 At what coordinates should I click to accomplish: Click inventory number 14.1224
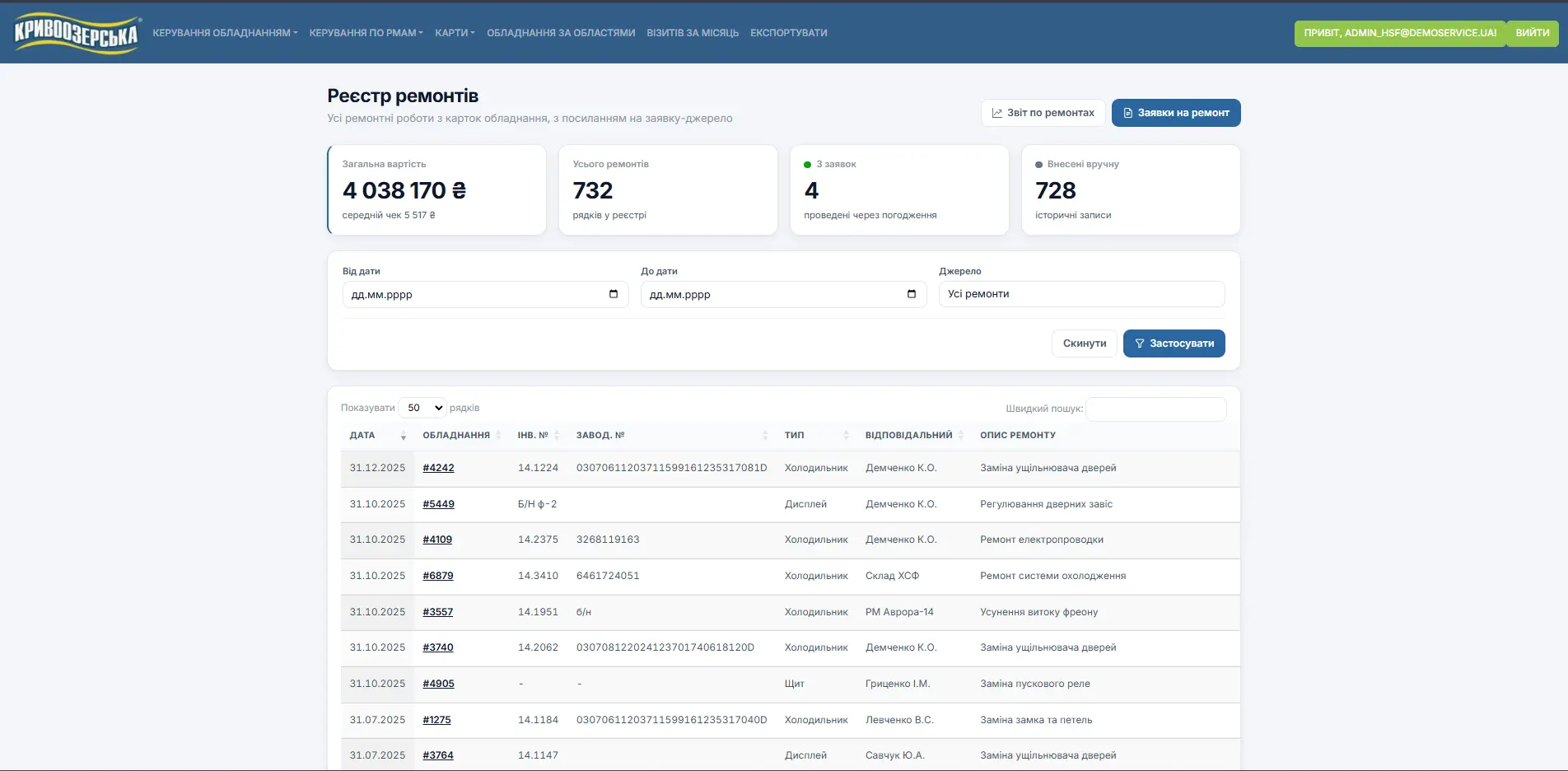[x=538, y=468]
